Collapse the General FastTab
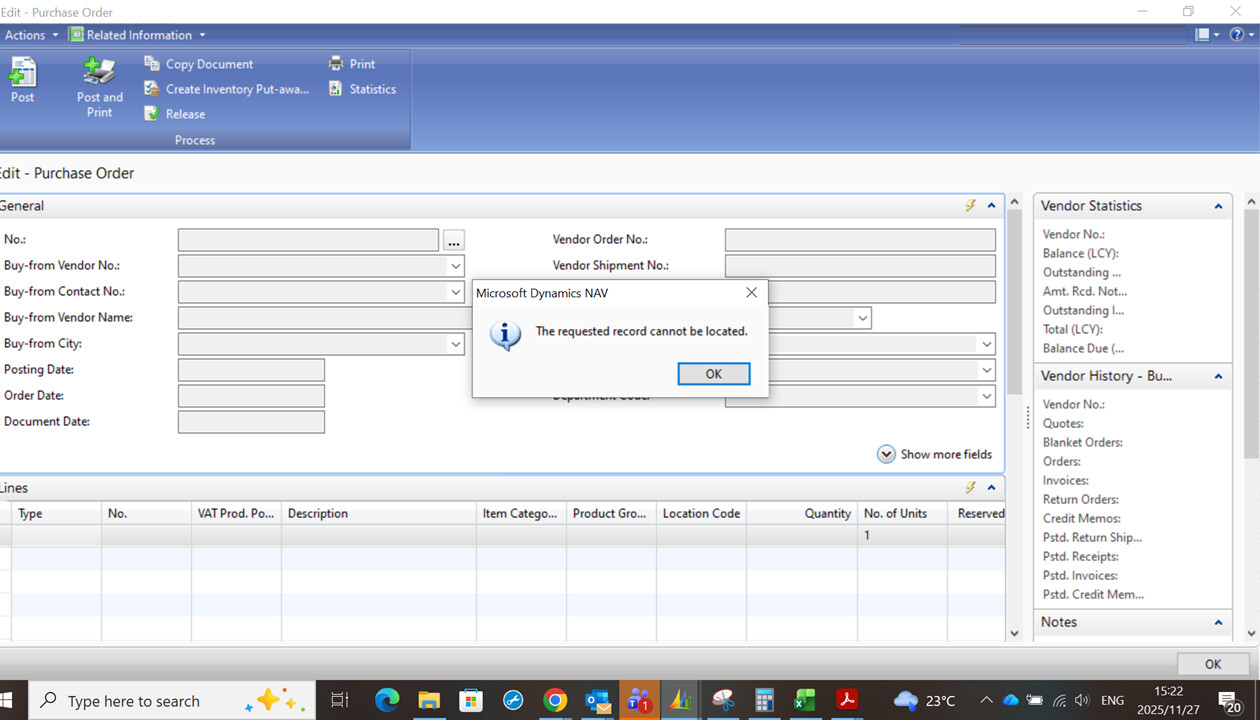 pyautogui.click(x=991, y=205)
